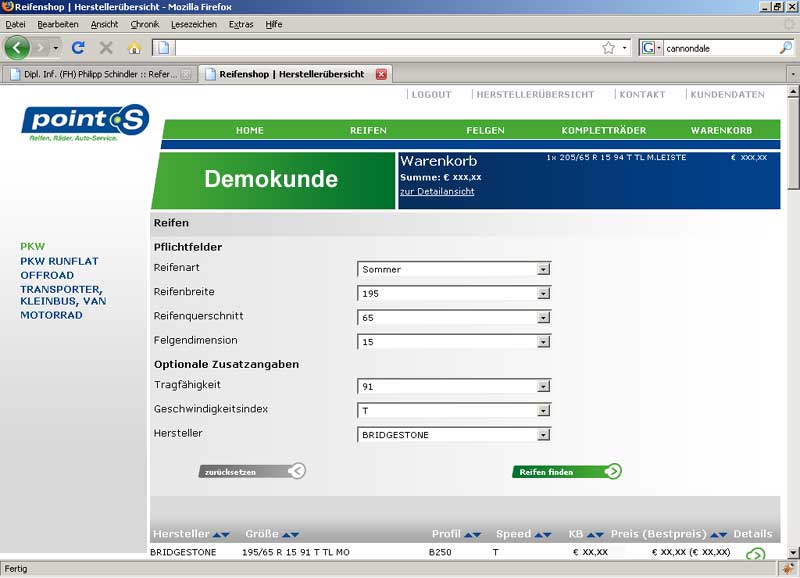Sort results by Hersteller column arrows

coord(221,534)
